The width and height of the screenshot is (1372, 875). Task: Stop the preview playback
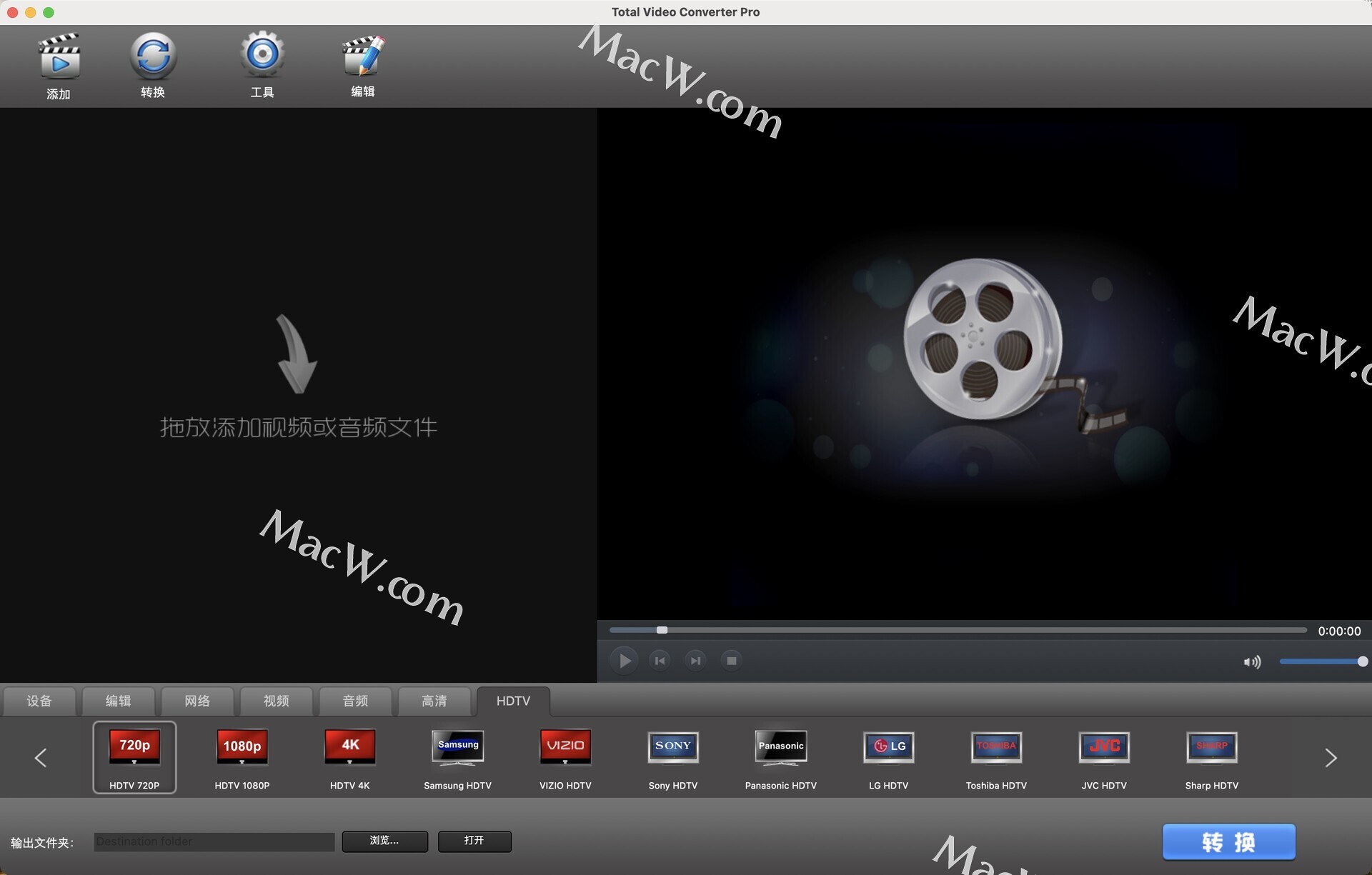coord(731,661)
